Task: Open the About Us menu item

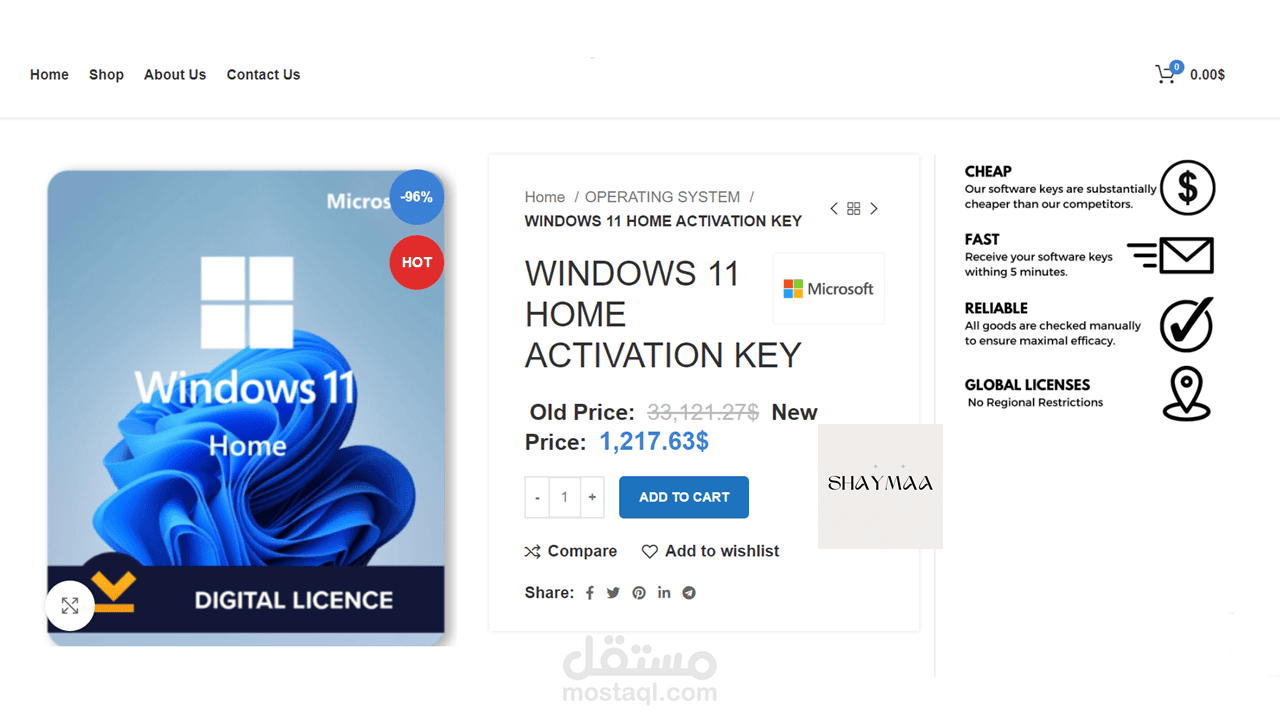Action: click(175, 75)
